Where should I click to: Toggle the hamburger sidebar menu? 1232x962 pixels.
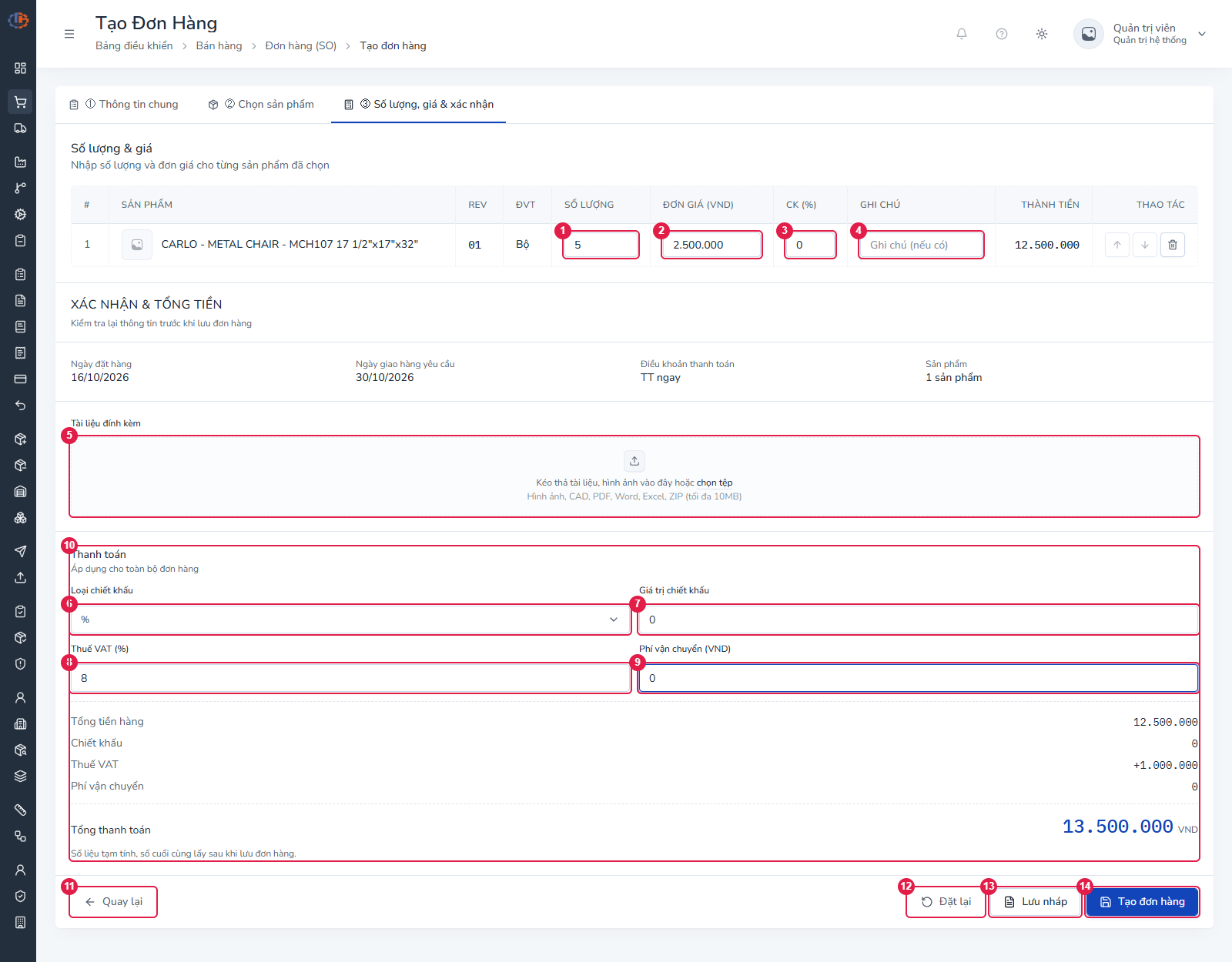pos(69,34)
